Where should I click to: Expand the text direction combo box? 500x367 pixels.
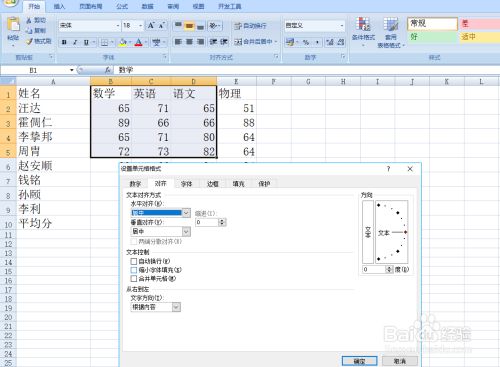click(176, 307)
